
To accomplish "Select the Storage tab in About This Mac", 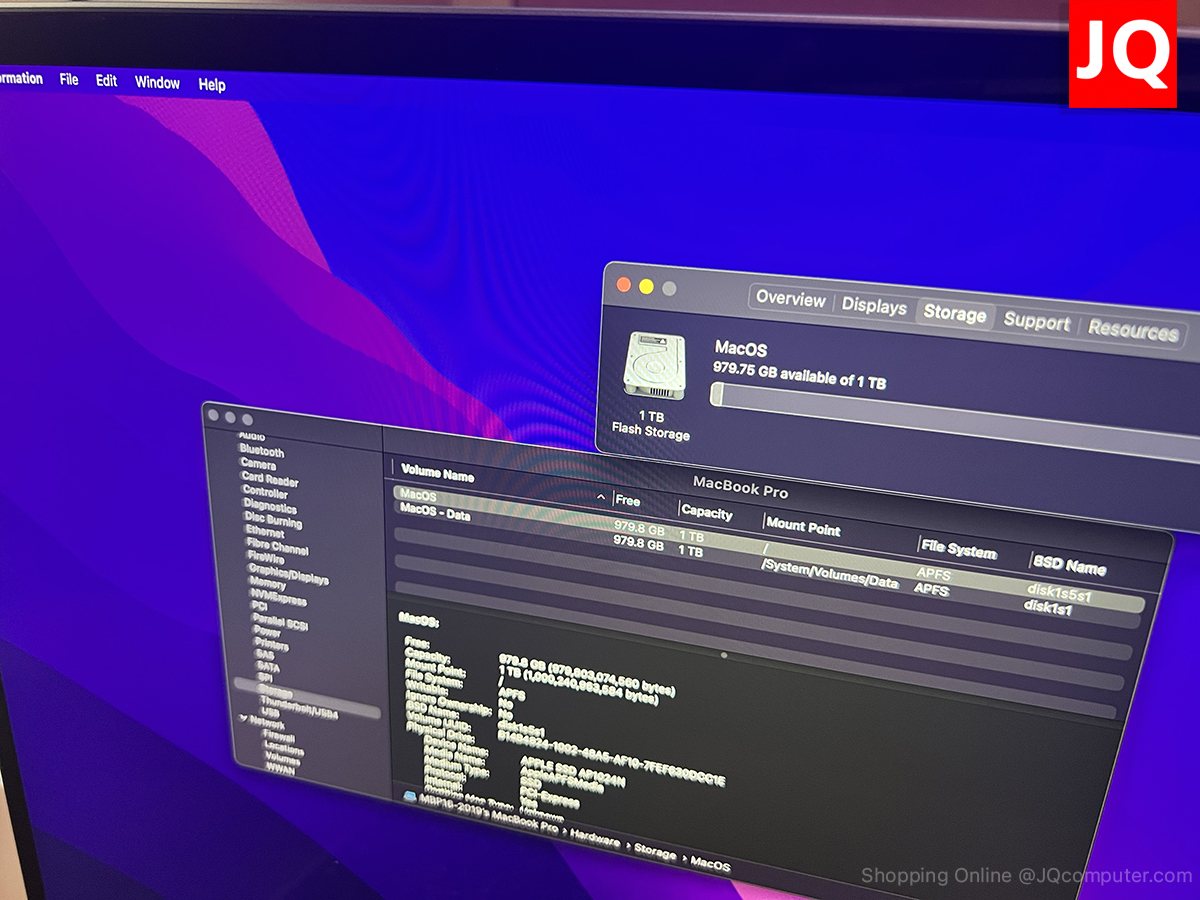I will pyautogui.click(x=955, y=313).
